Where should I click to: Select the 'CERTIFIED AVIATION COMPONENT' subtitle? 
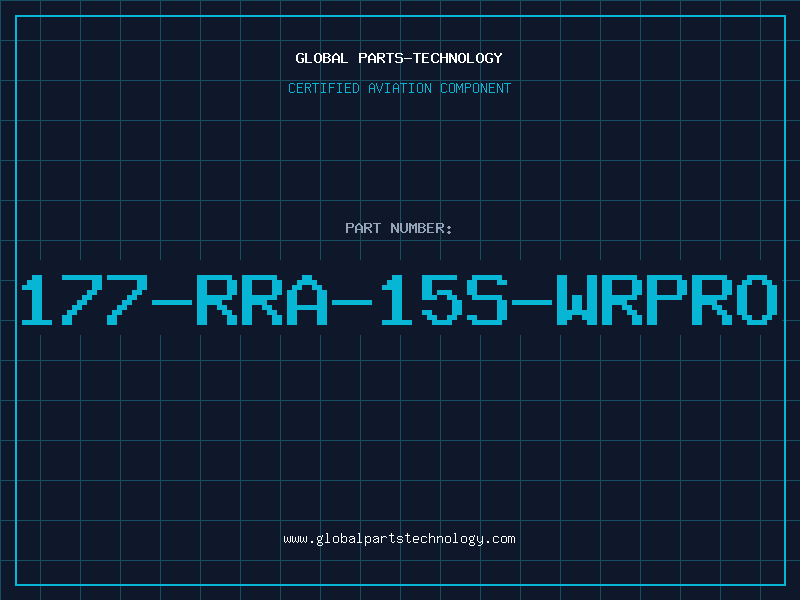399,88
